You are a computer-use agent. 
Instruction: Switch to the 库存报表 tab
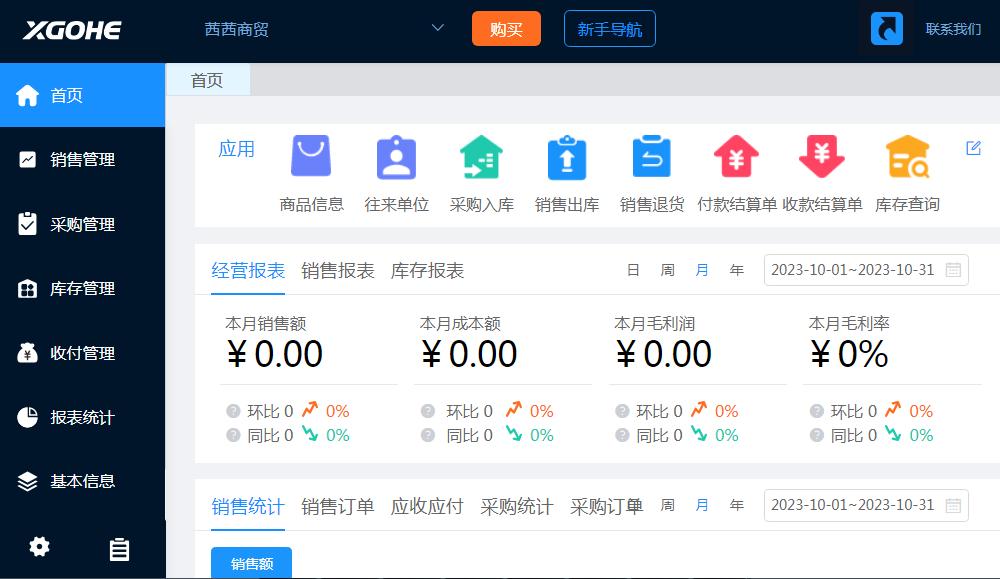pyautogui.click(x=427, y=270)
